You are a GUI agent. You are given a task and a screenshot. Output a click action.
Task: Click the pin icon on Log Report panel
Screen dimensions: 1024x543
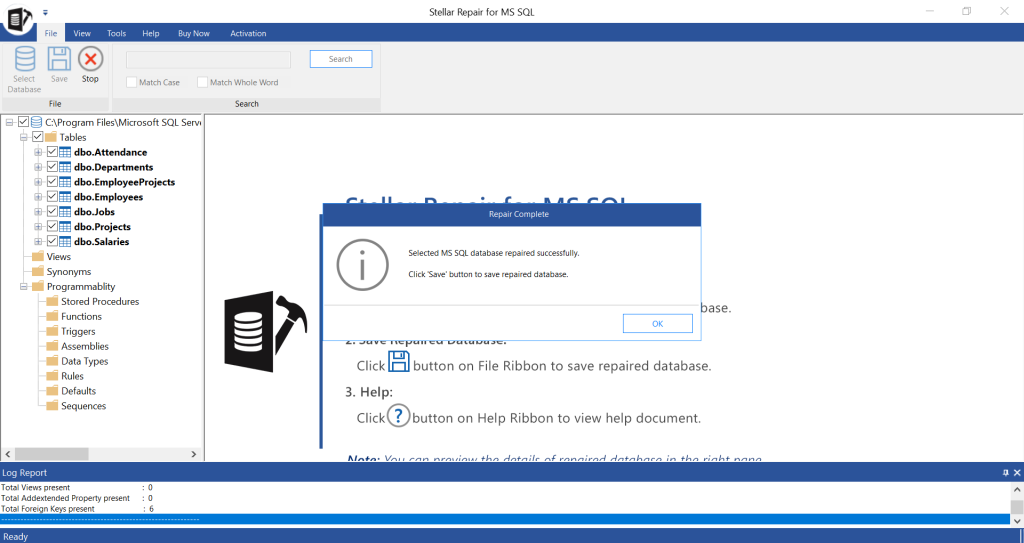pos(1005,472)
